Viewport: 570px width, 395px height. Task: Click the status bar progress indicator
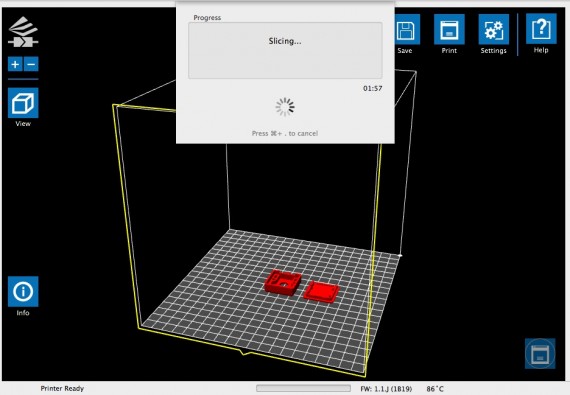click(303, 388)
